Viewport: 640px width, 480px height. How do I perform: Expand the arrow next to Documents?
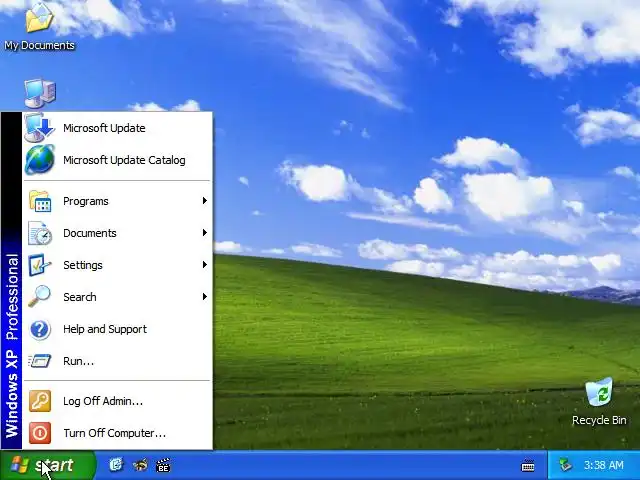204,233
